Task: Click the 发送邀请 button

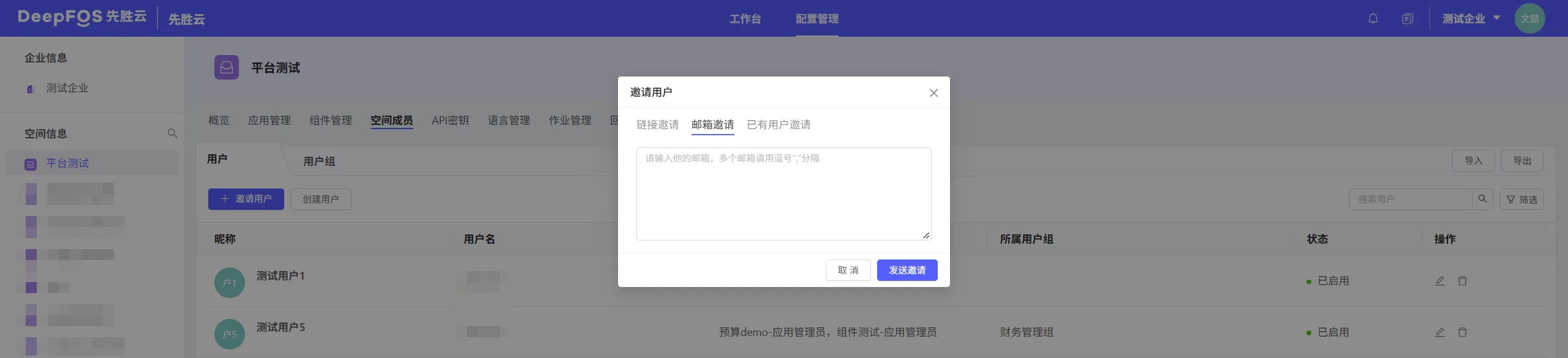Action: coord(907,270)
